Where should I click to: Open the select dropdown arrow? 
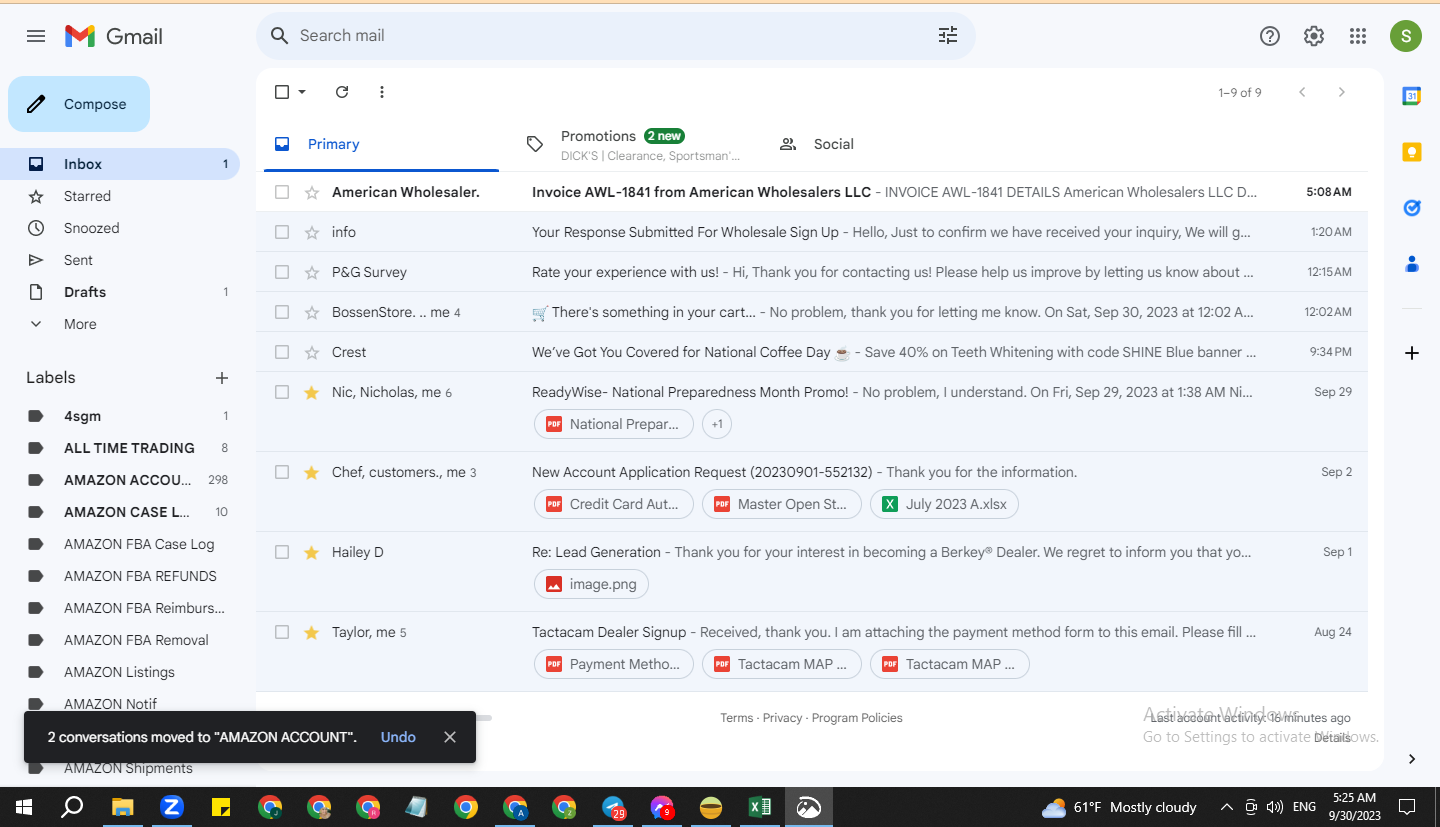pyautogui.click(x=302, y=92)
